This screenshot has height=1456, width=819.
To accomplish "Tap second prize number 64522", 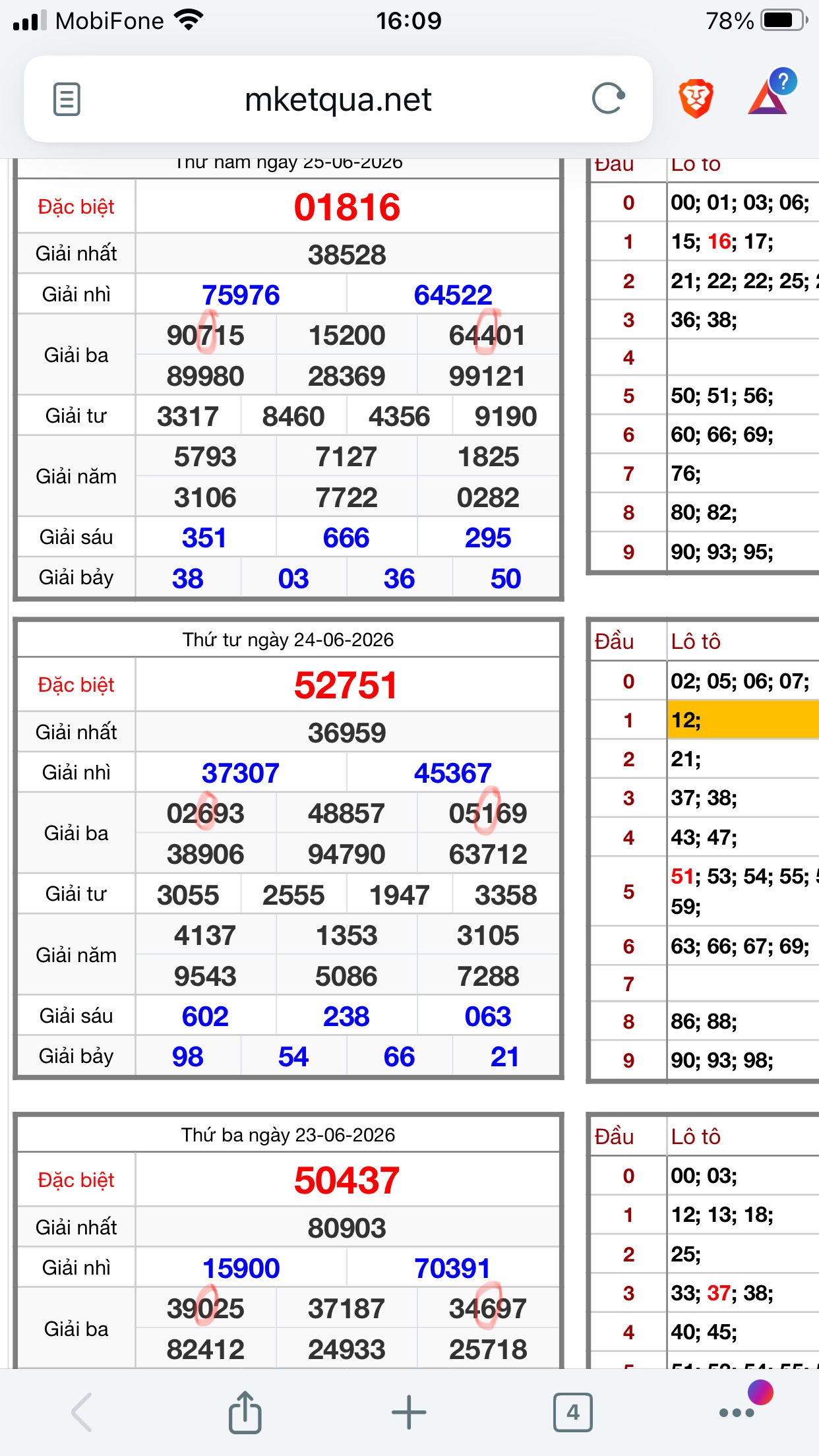I will coord(453,295).
